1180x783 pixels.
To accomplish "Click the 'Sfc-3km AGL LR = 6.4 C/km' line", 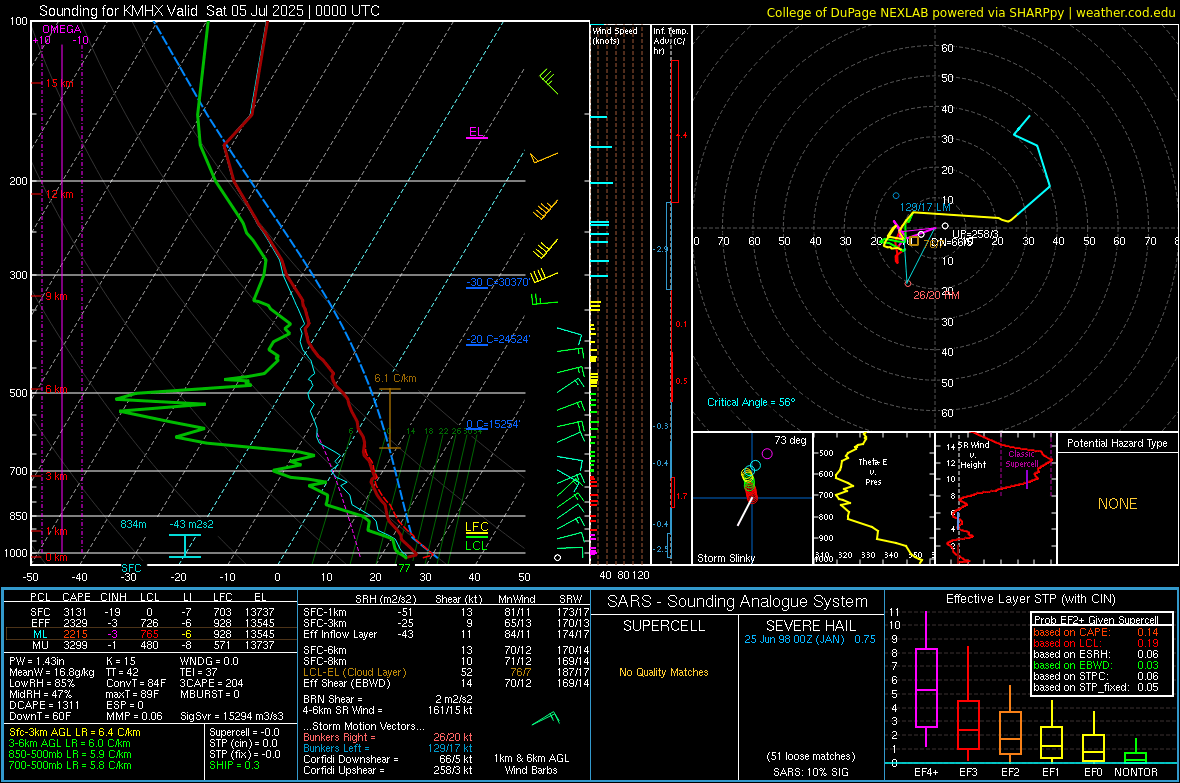I will click(75, 732).
